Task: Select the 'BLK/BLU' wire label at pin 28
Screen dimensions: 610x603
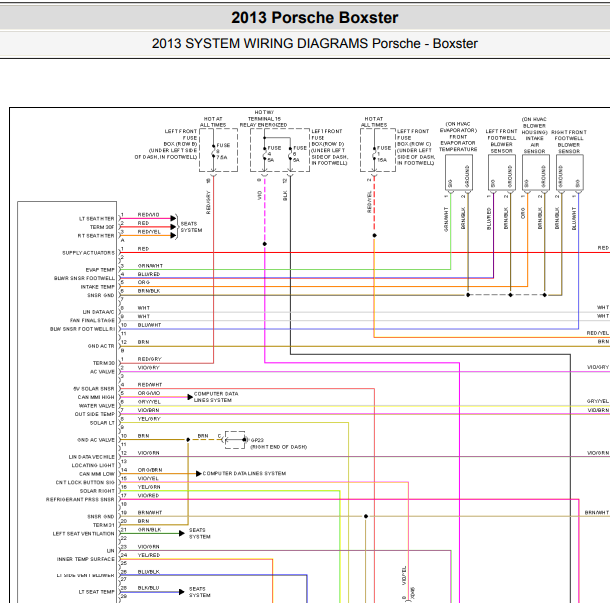Action: 149,588
